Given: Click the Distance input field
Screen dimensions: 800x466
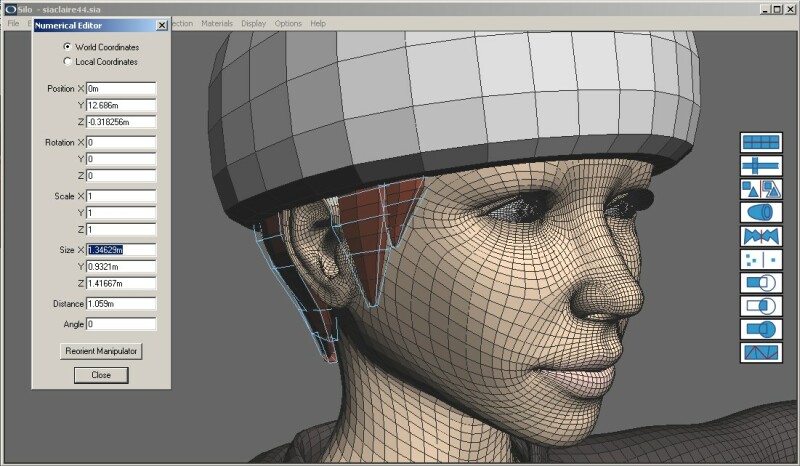Looking at the screenshot, I should point(121,303).
